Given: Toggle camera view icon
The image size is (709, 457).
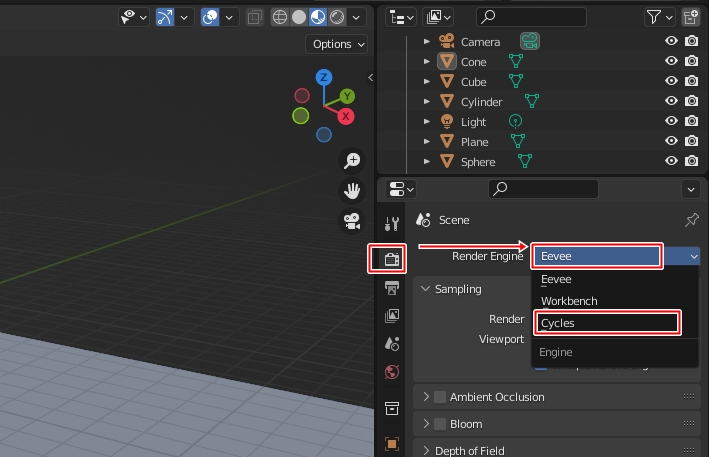Looking at the screenshot, I should click(x=352, y=221).
